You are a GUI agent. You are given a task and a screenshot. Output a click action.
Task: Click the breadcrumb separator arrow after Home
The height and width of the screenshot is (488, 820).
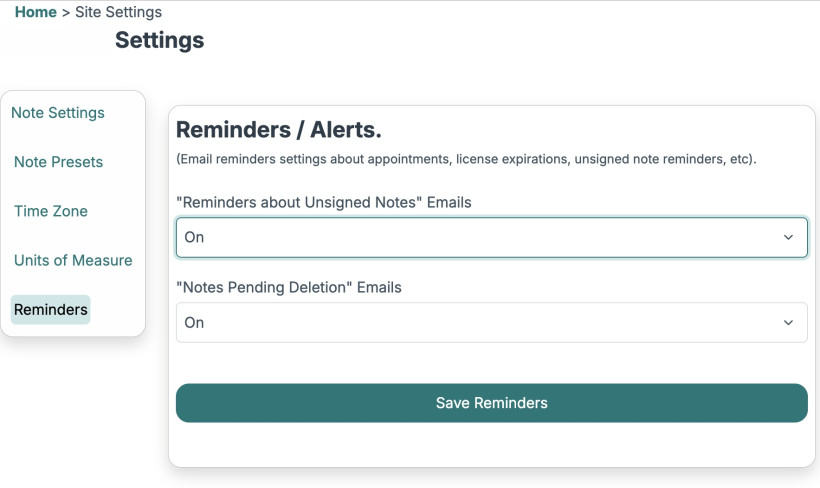(x=66, y=12)
